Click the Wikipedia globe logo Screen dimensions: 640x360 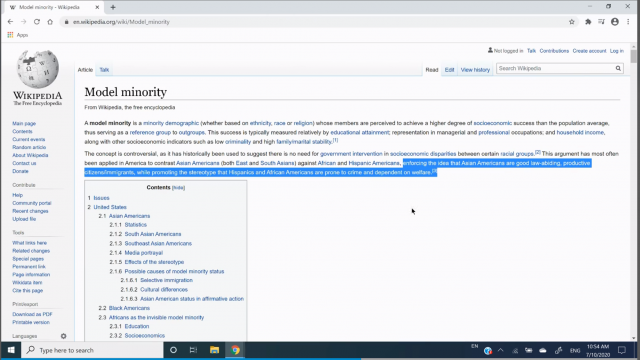pos(38,69)
